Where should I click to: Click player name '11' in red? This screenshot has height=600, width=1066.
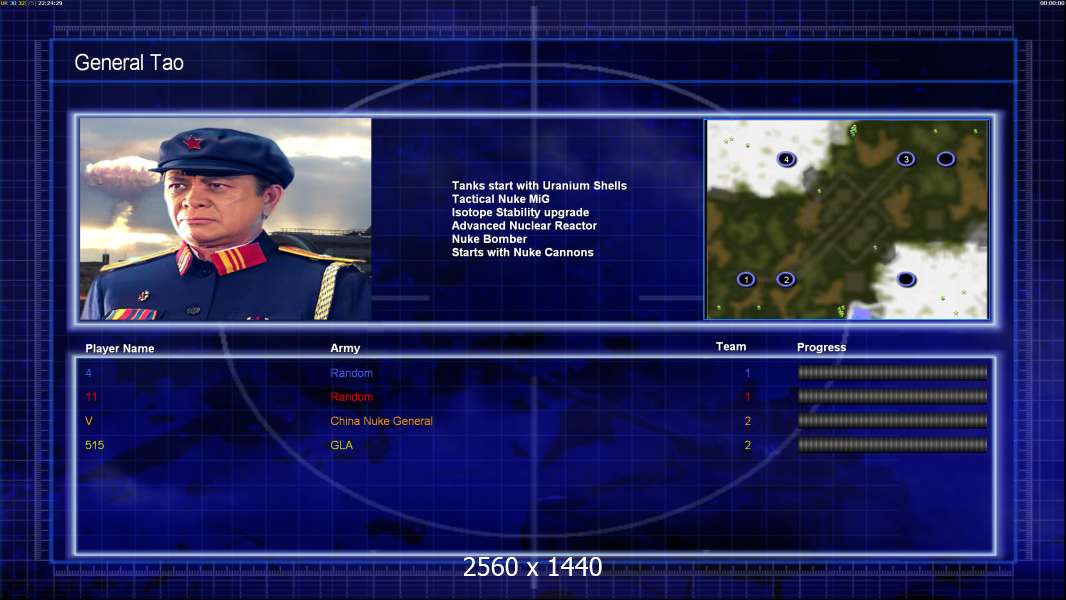[x=91, y=397]
